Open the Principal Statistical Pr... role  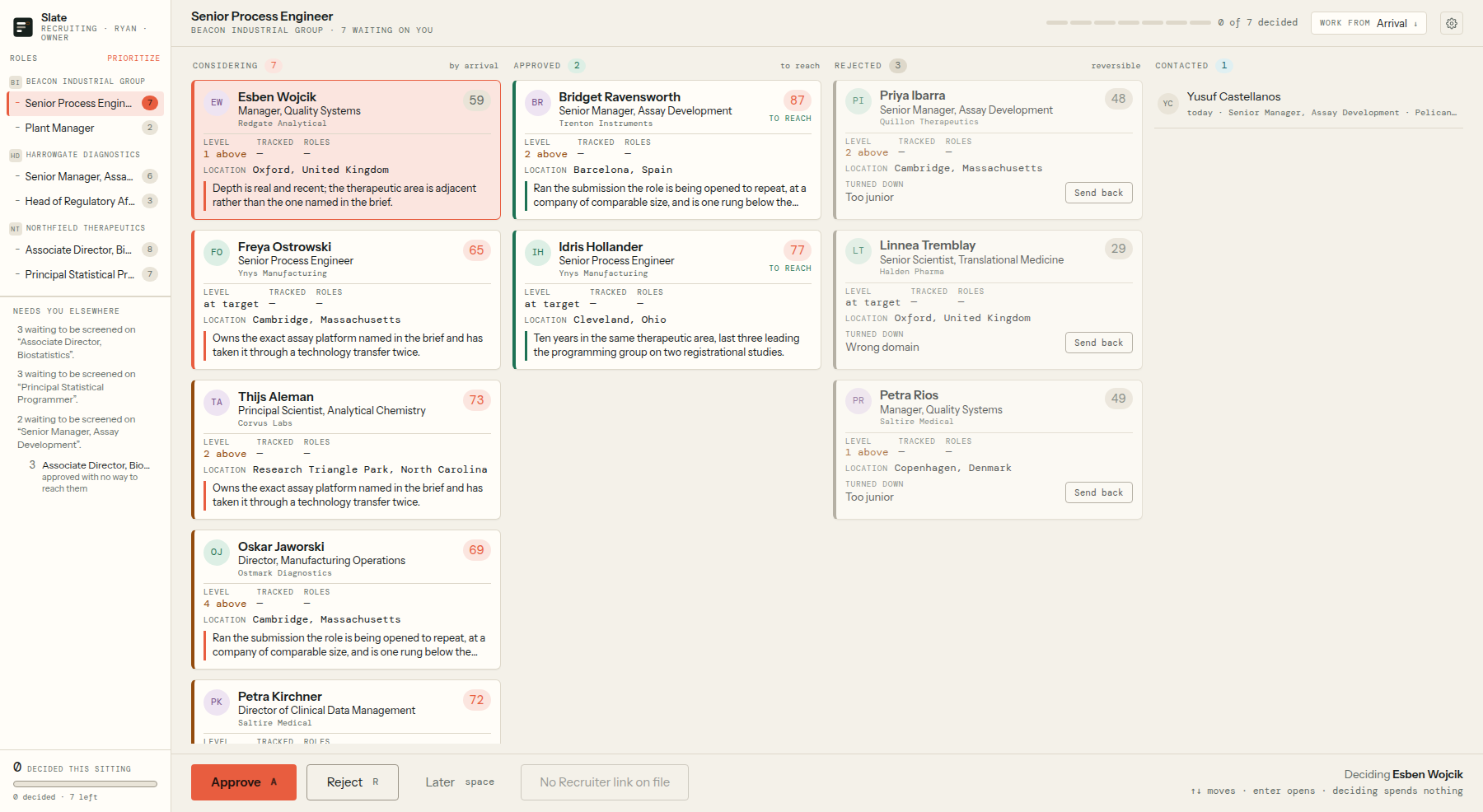[x=86, y=274]
